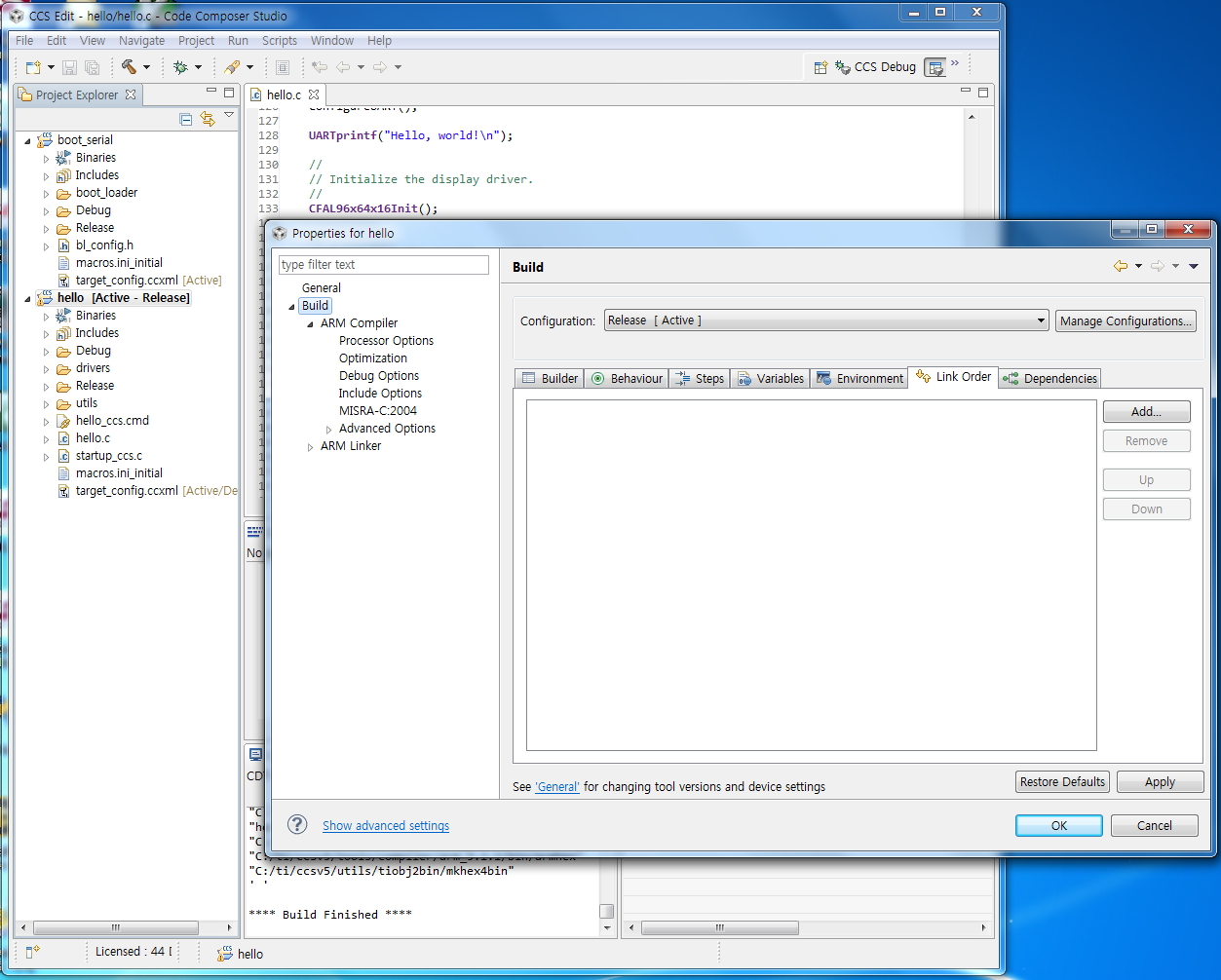The height and width of the screenshot is (980, 1221).
Task: Click the Cancel button
Action: pos(1154,825)
